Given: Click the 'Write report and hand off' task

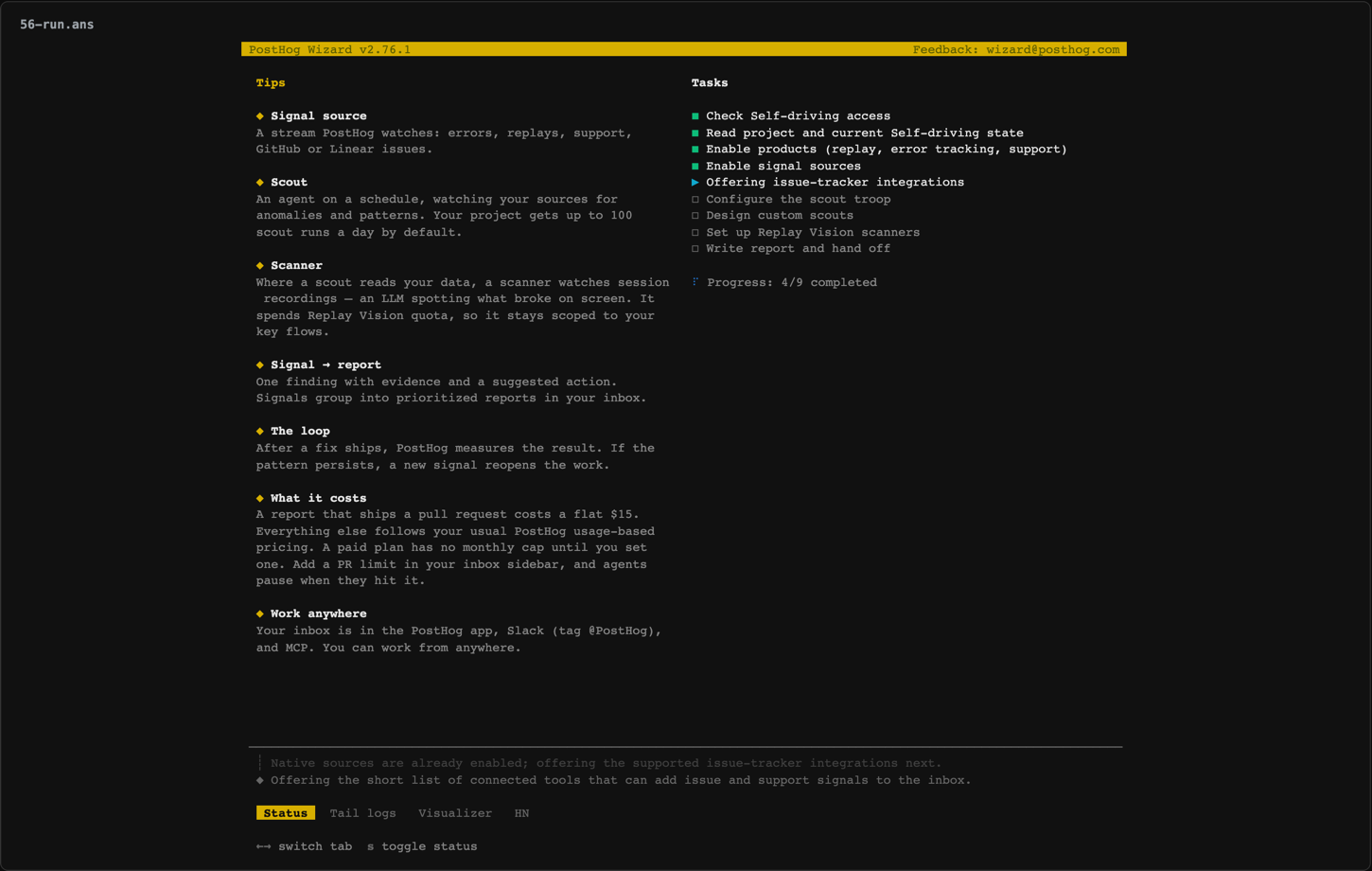Looking at the screenshot, I should click(x=798, y=249).
